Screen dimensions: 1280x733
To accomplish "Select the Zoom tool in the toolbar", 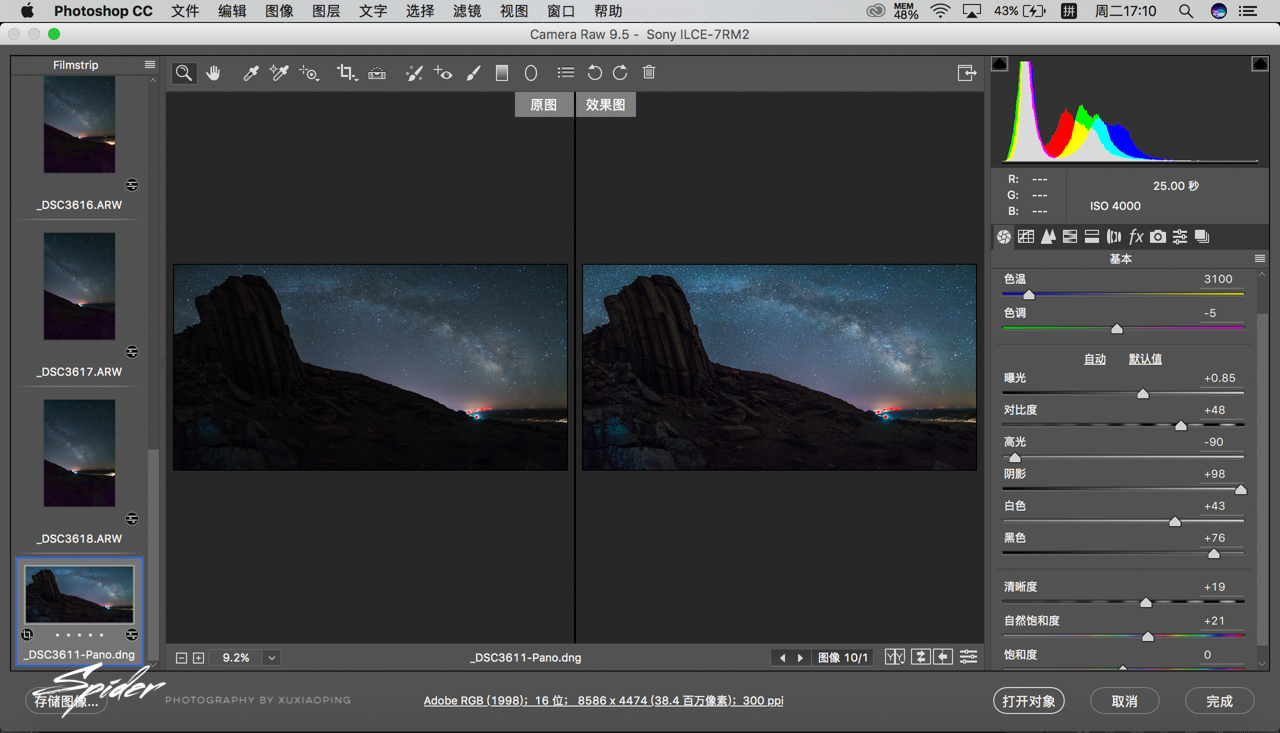I will (184, 73).
